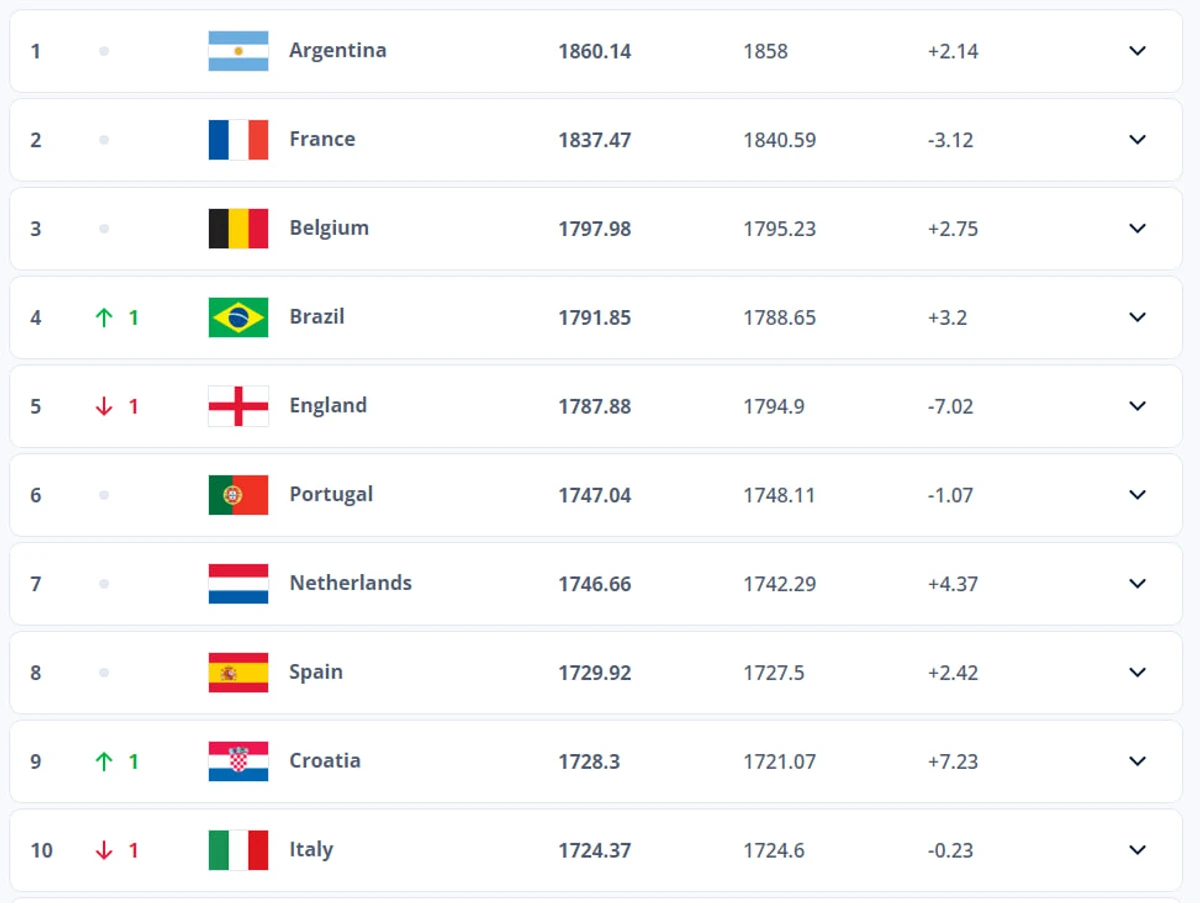Click Brazil's green up-arrow rank change

pyautogui.click(x=104, y=318)
